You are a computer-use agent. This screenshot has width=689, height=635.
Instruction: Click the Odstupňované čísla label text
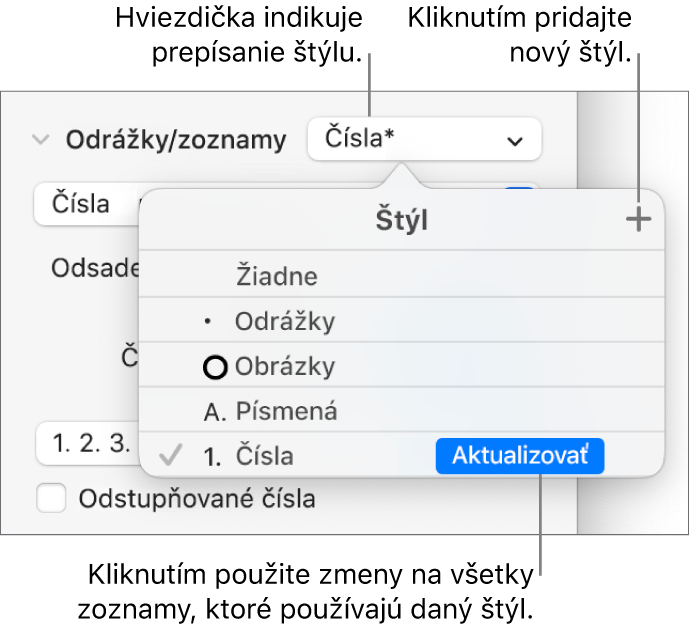(196, 497)
